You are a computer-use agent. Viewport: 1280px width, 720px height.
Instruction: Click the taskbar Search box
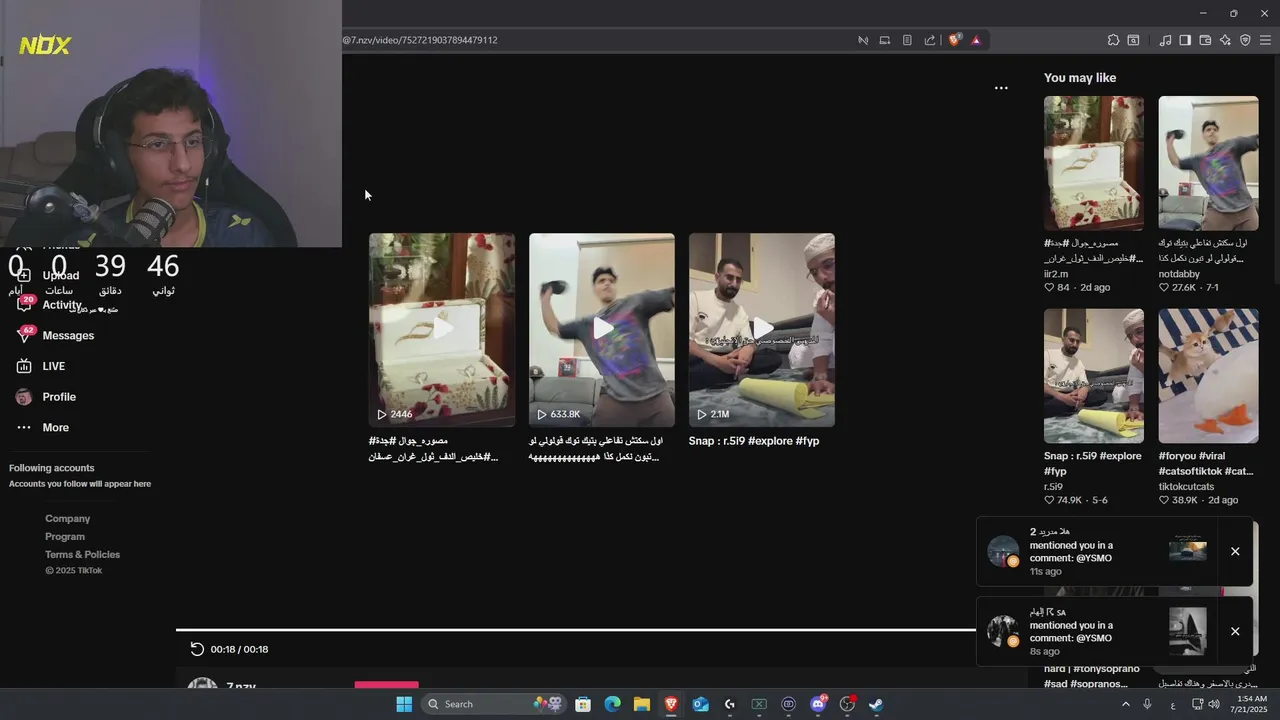point(494,704)
